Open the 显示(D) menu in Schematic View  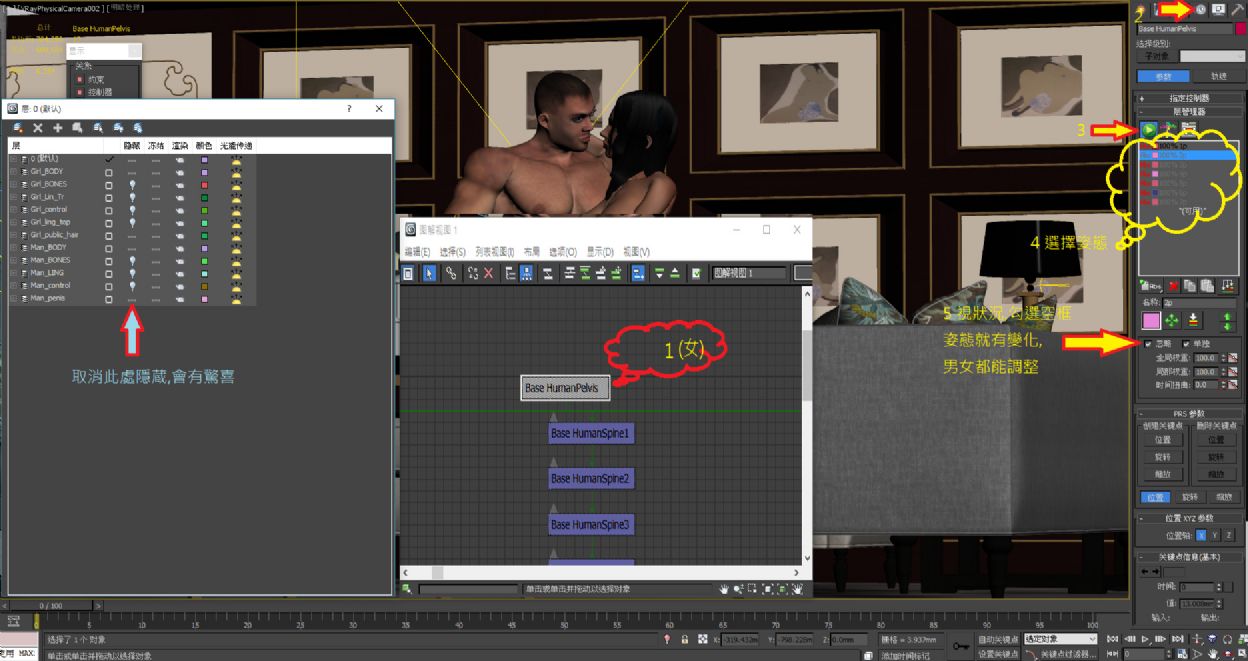(x=600, y=252)
